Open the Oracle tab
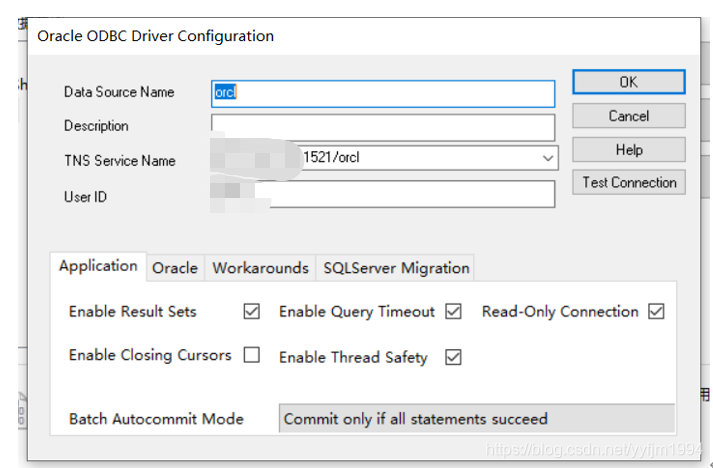Image resolution: width=713 pixels, height=468 pixels. point(175,268)
